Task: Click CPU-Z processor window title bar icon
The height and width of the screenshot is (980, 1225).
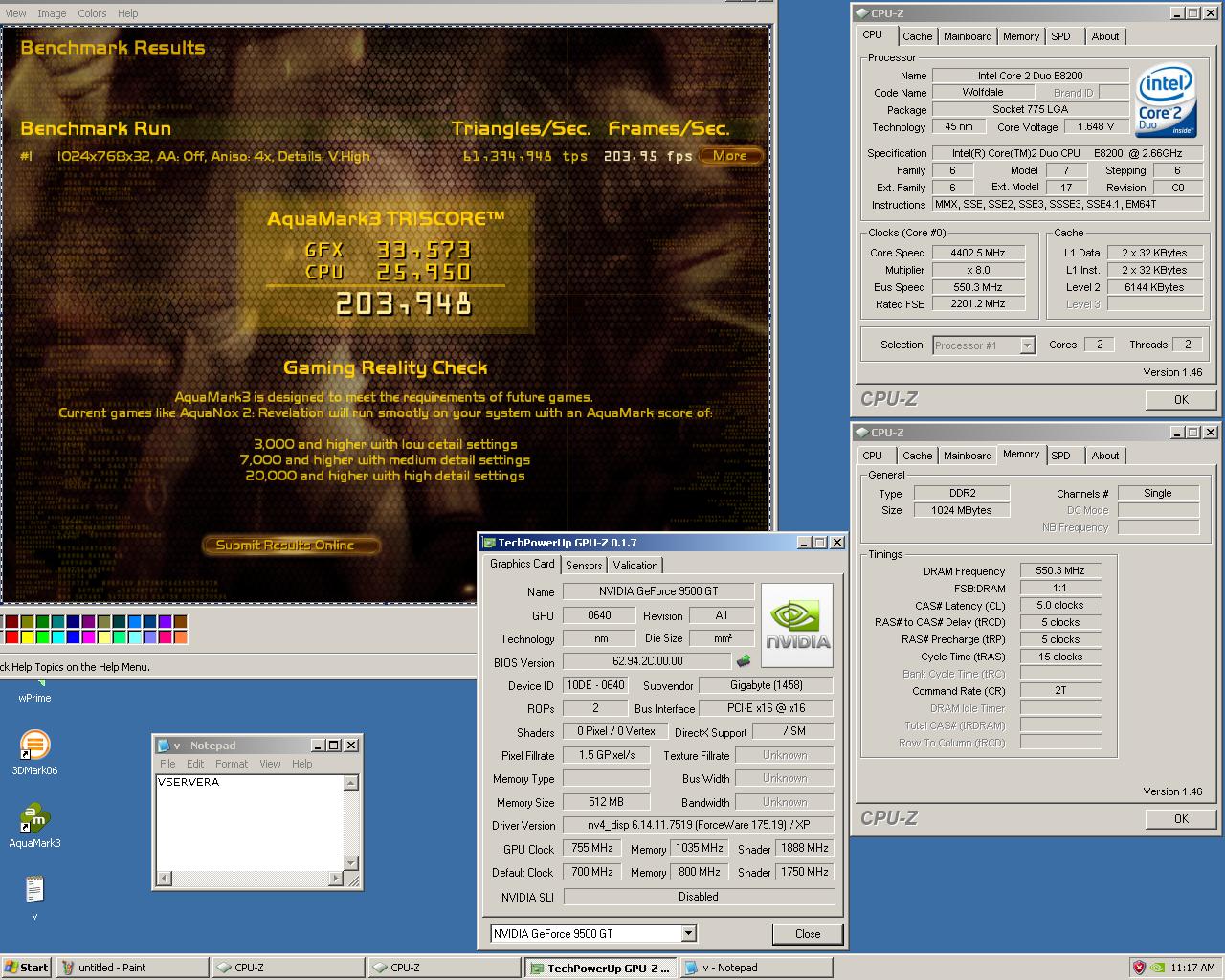Action: (x=862, y=13)
